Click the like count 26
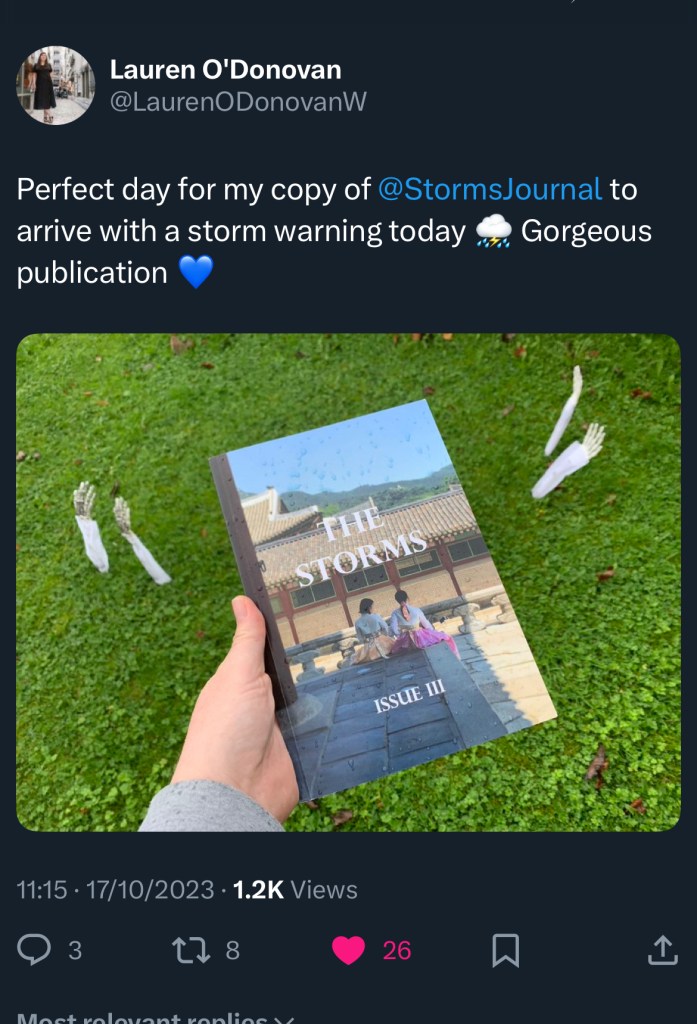The image size is (697, 1024). coord(397,950)
